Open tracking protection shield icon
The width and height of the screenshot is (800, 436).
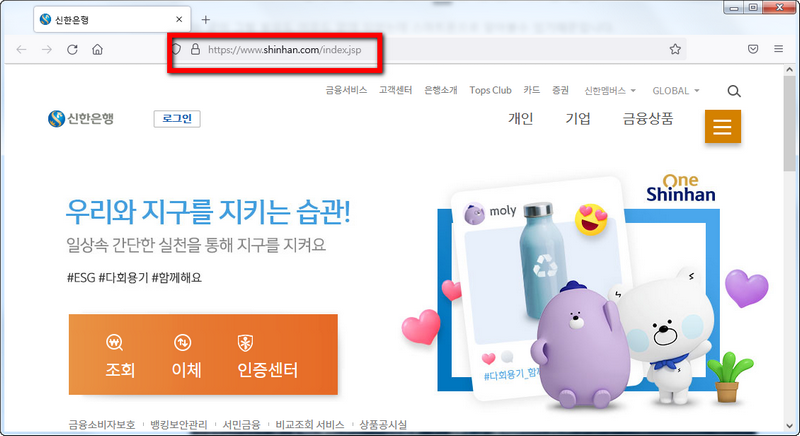tap(176, 49)
